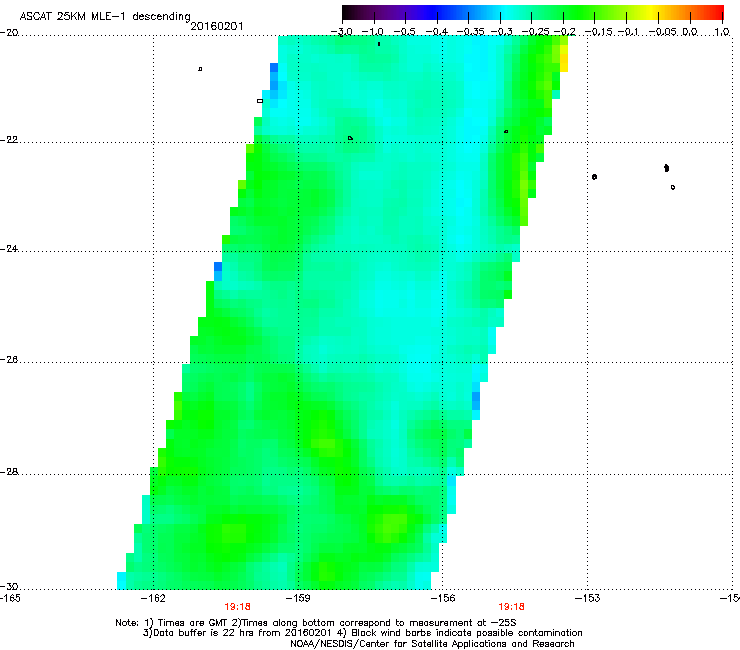Click the '-0.35' color scale label
This screenshot has height=650, width=740.
tap(471, 32)
